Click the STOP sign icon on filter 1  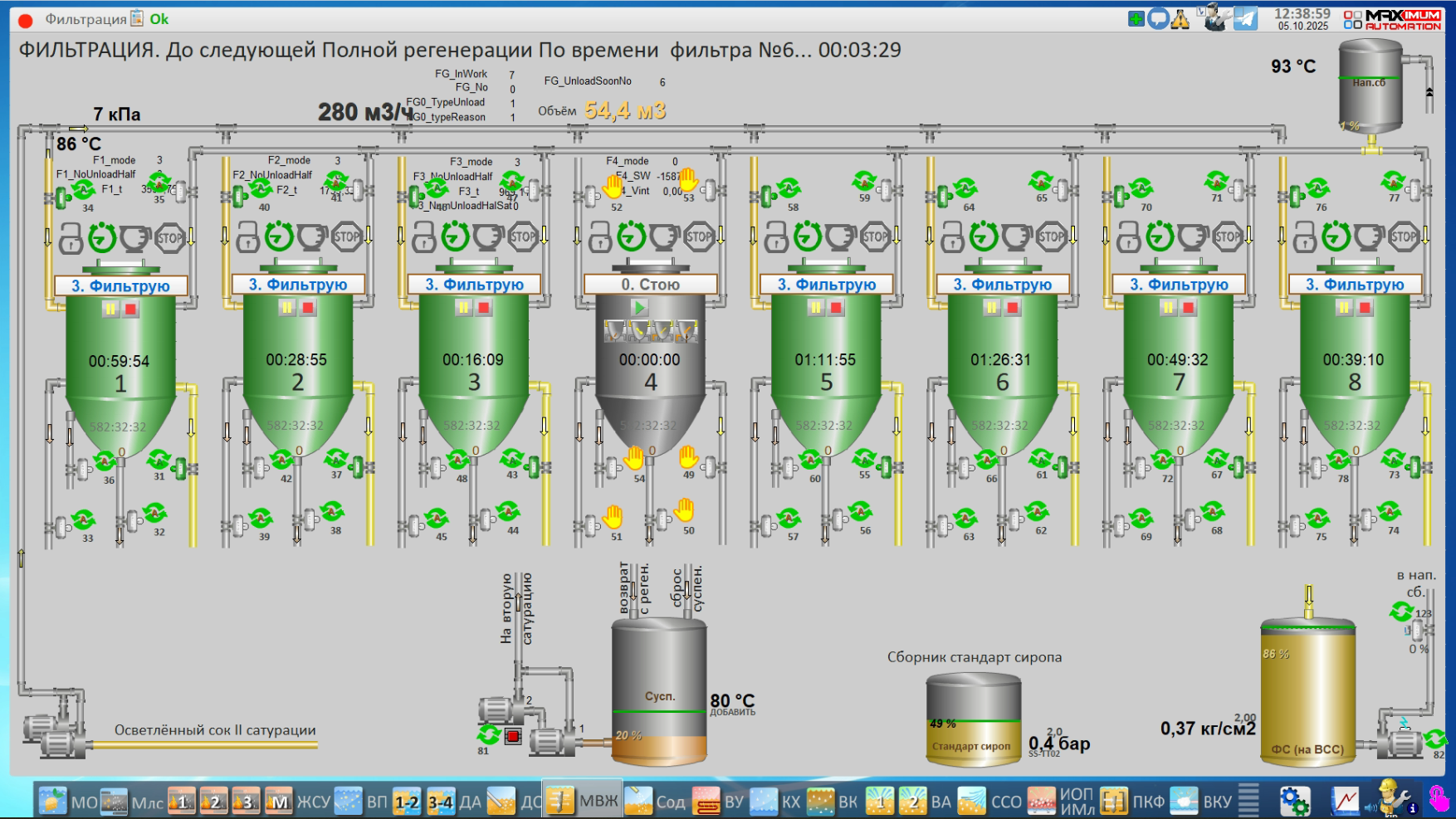(x=170, y=237)
